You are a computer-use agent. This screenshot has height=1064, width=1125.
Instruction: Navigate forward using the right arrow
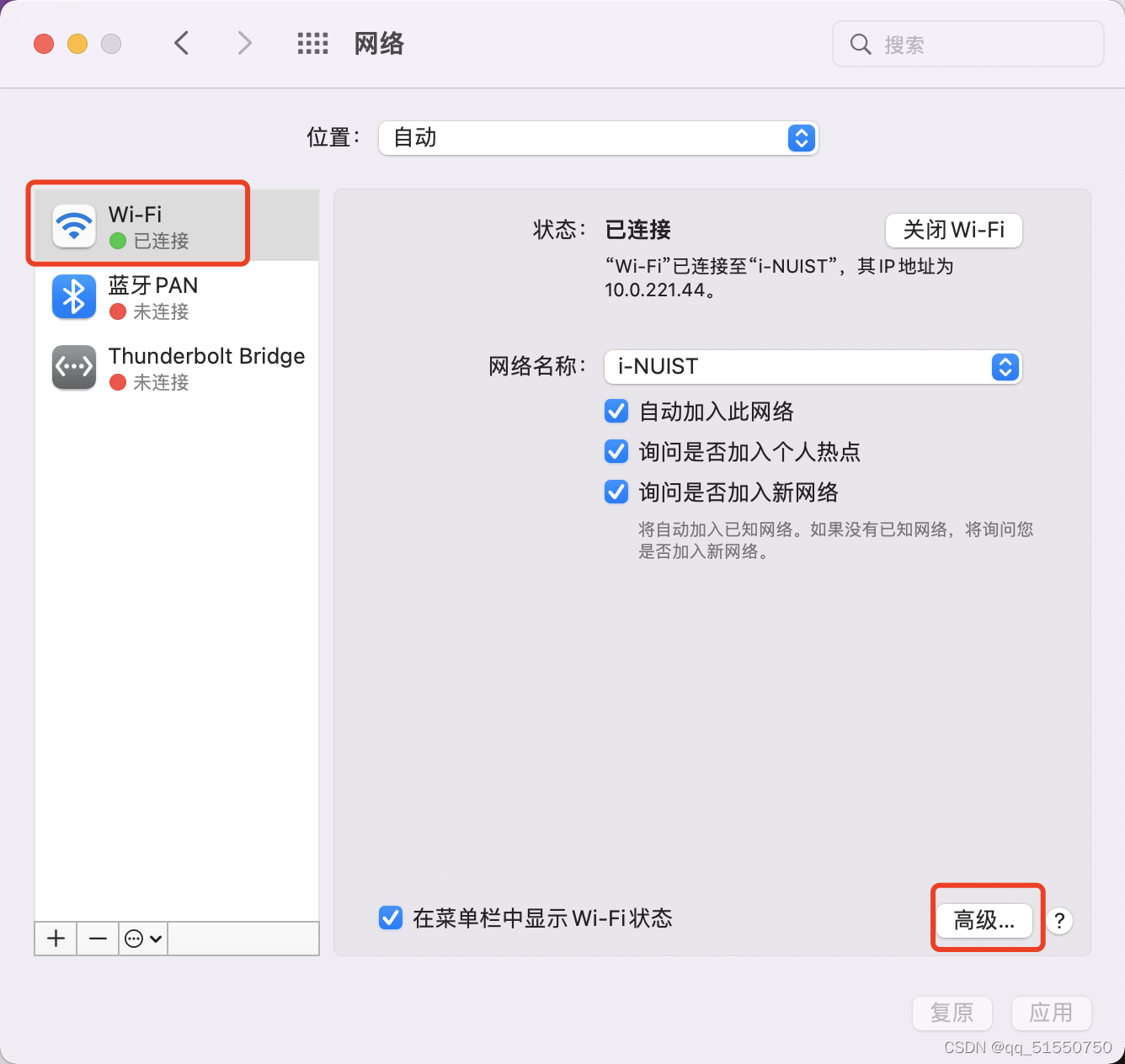(x=243, y=43)
